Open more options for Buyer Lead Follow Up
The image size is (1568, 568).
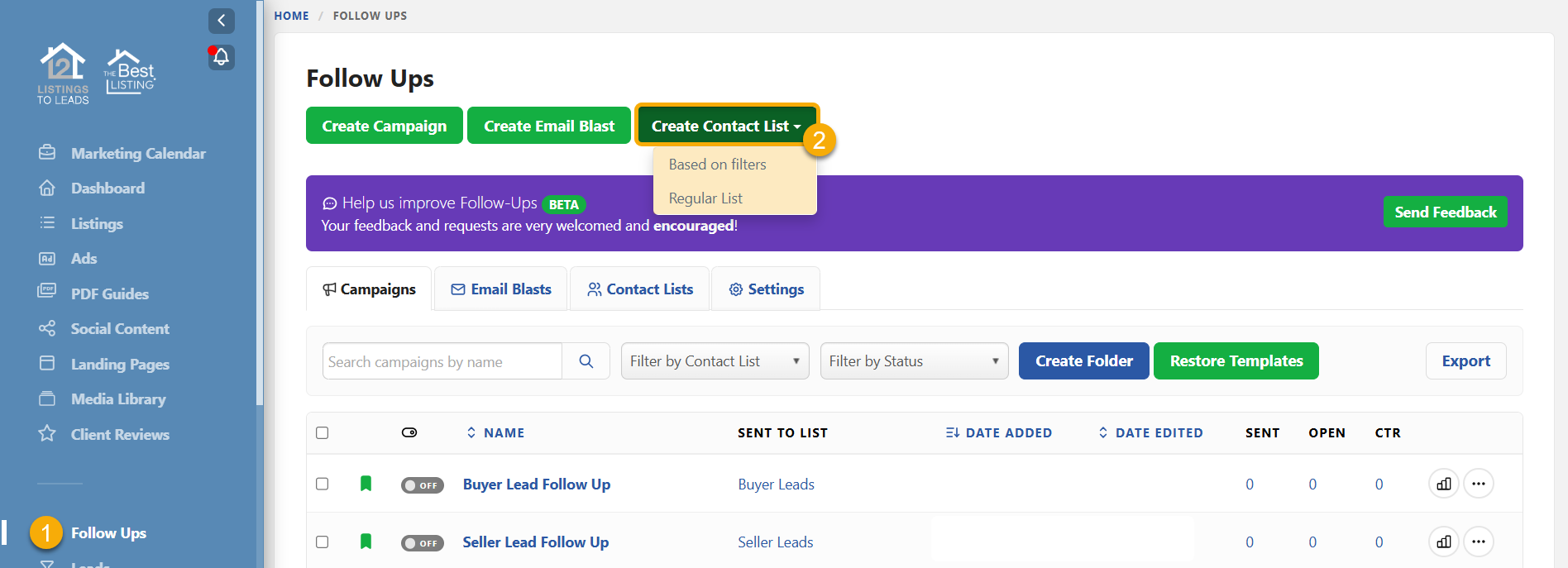(1479, 484)
